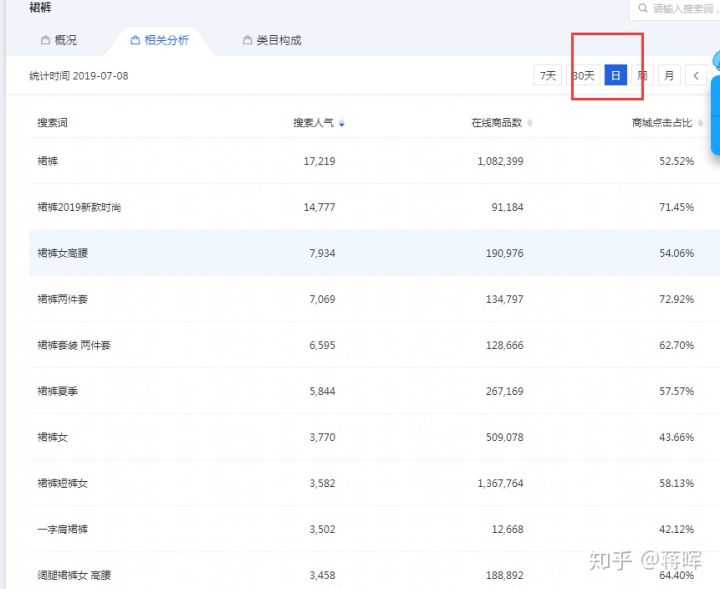This screenshot has height=589, width=720.
Task: Select the 月 monthly view button
Action: pyautogui.click(x=669, y=75)
